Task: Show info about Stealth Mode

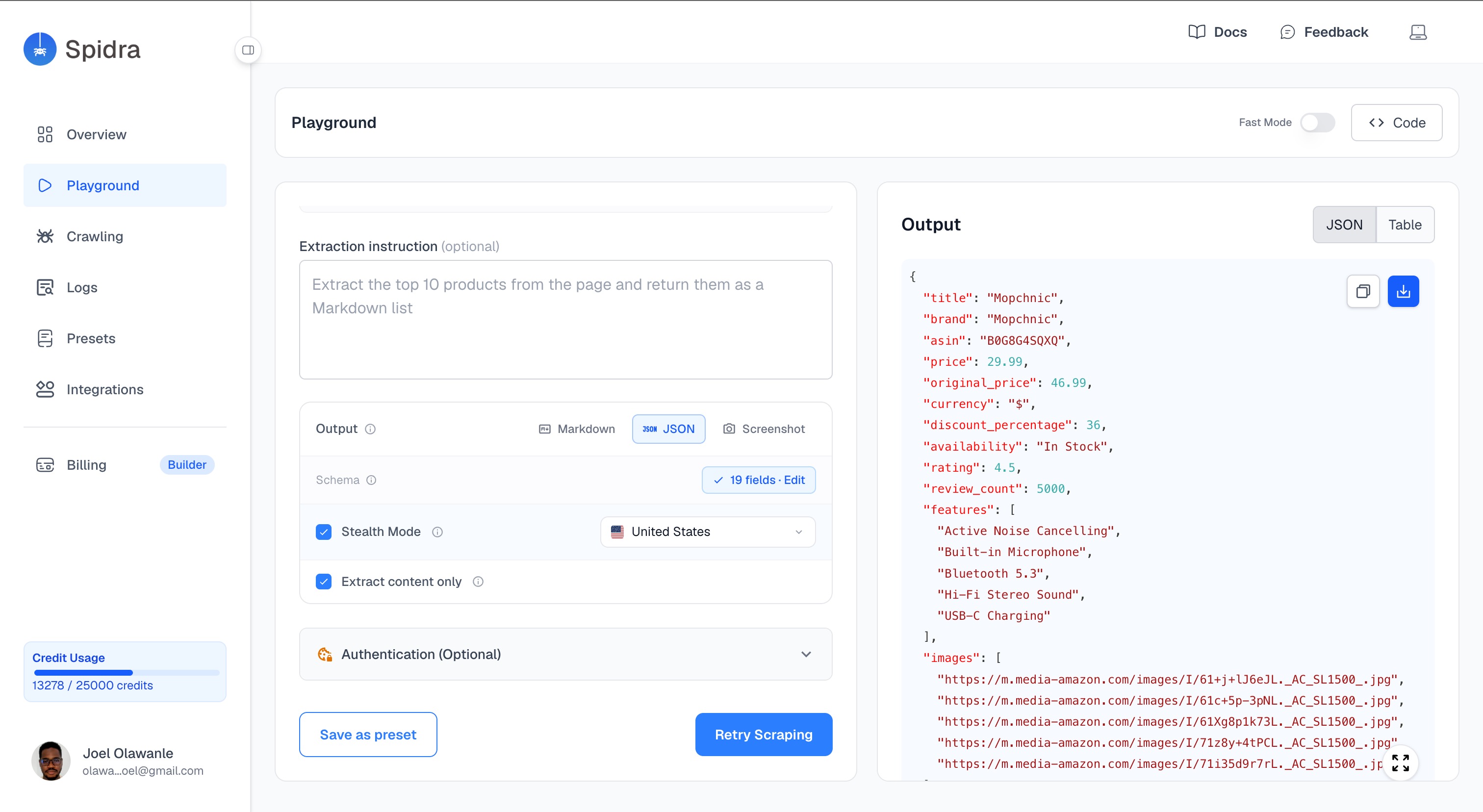Action: [x=437, y=532]
